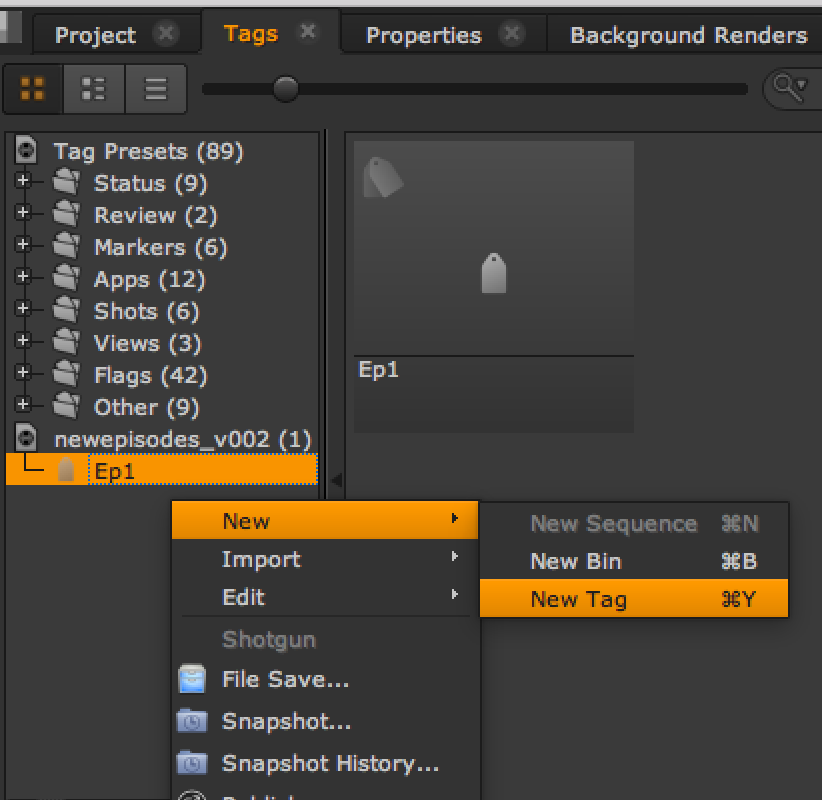
Task: Click the Ep1 tag icon in tree
Action: tap(66, 469)
